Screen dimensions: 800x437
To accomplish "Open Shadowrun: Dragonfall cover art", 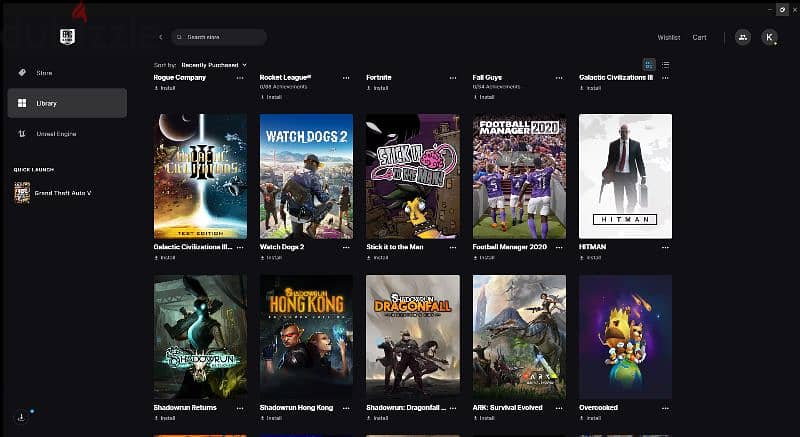I will pyautogui.click(x=413, y=337).
